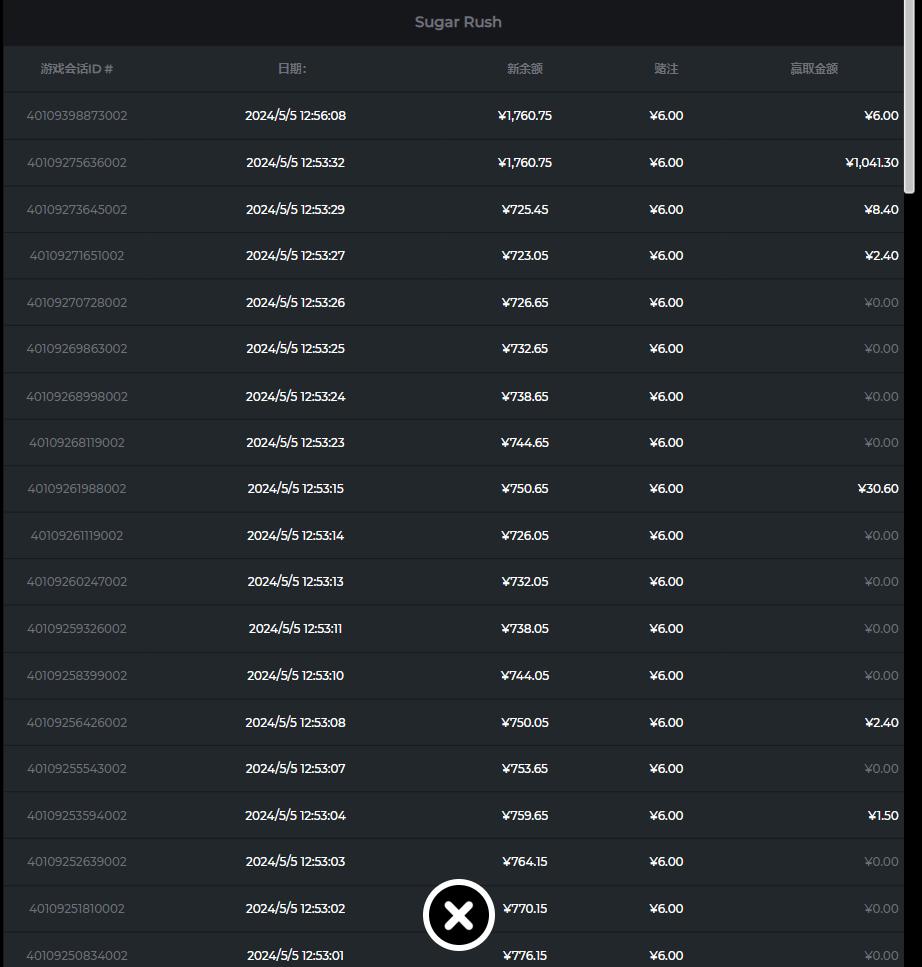The image size is (922, 967).
Task: Select the new balance ¥732.65
Action: [525, 348]
